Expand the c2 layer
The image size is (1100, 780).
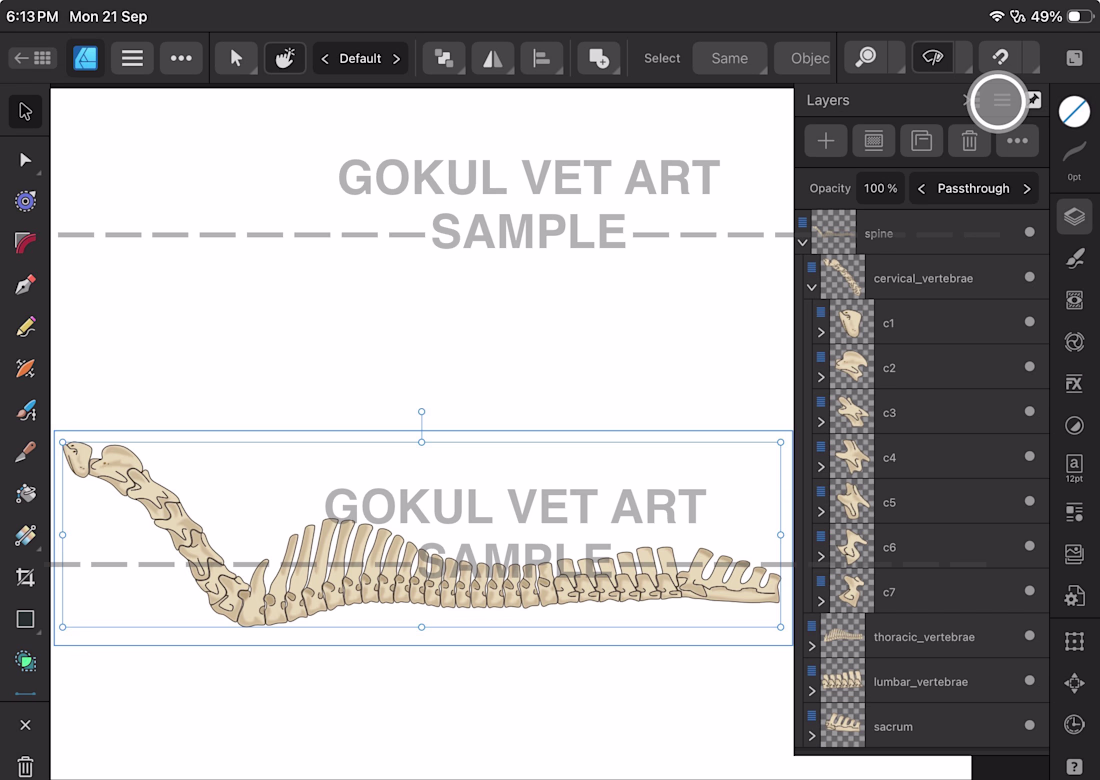click(821, 377)
